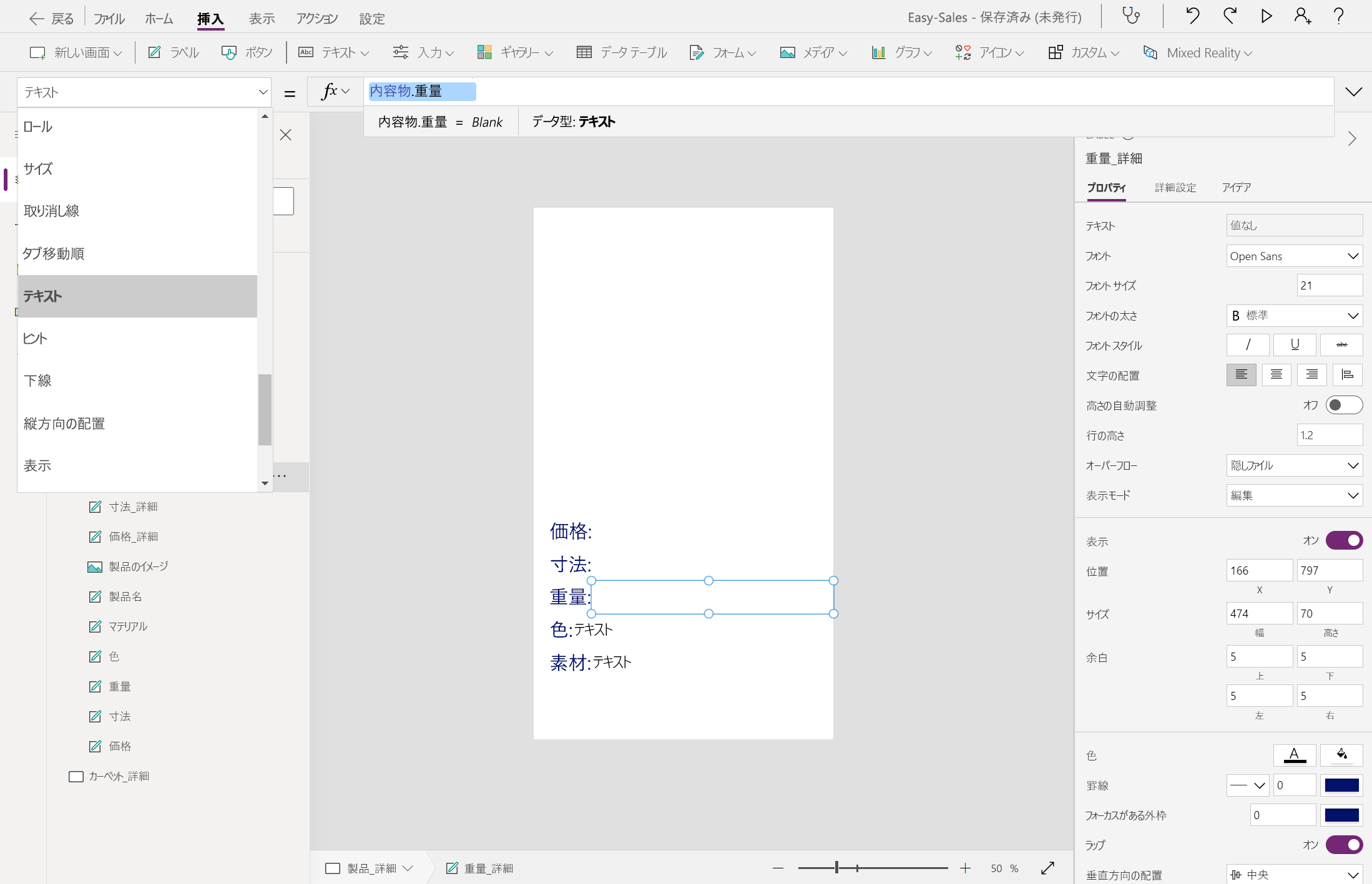Viewport: 1372px width, 884px height.
Task: Toggle the 高さの自動調整 switch
Action: click(1343, 406)
